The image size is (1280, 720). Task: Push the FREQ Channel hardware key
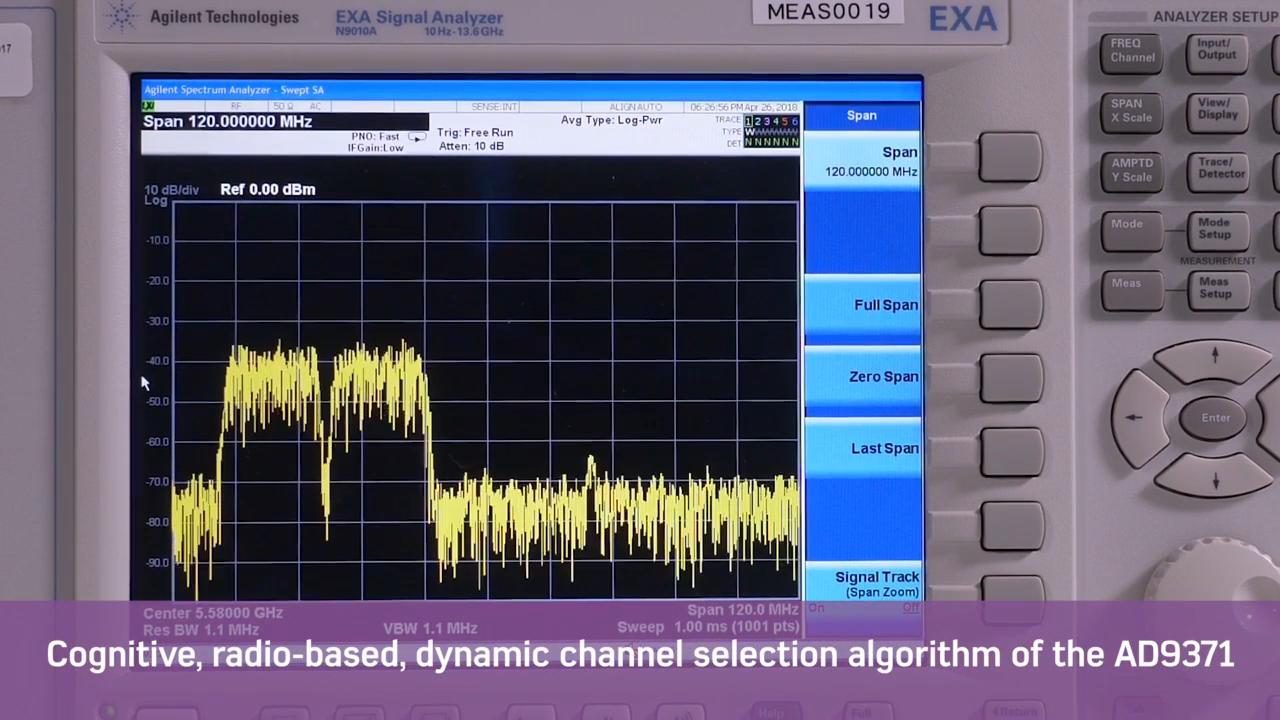[x=1133, y=52]
